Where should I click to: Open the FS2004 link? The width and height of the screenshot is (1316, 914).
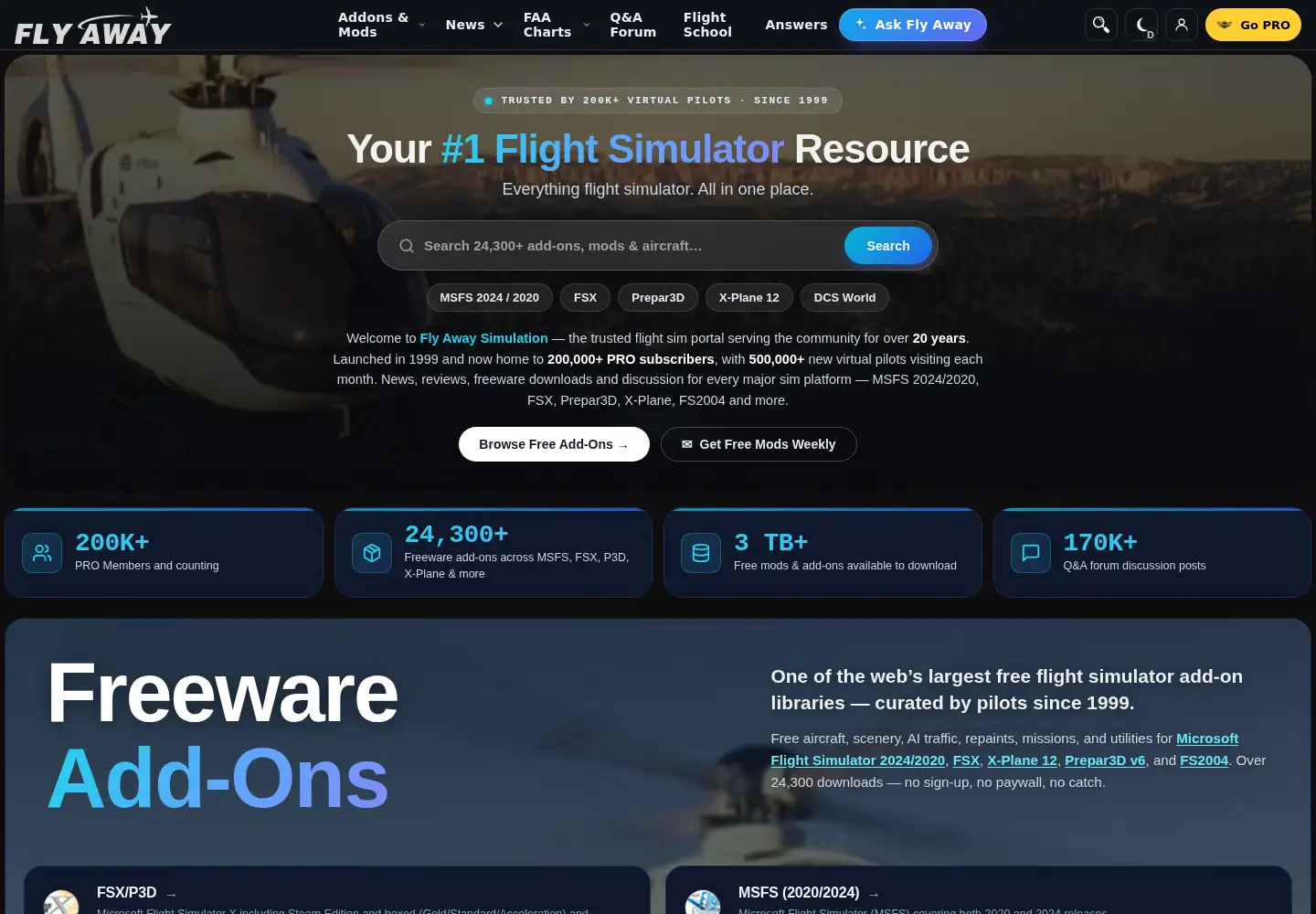(1204, 760)
